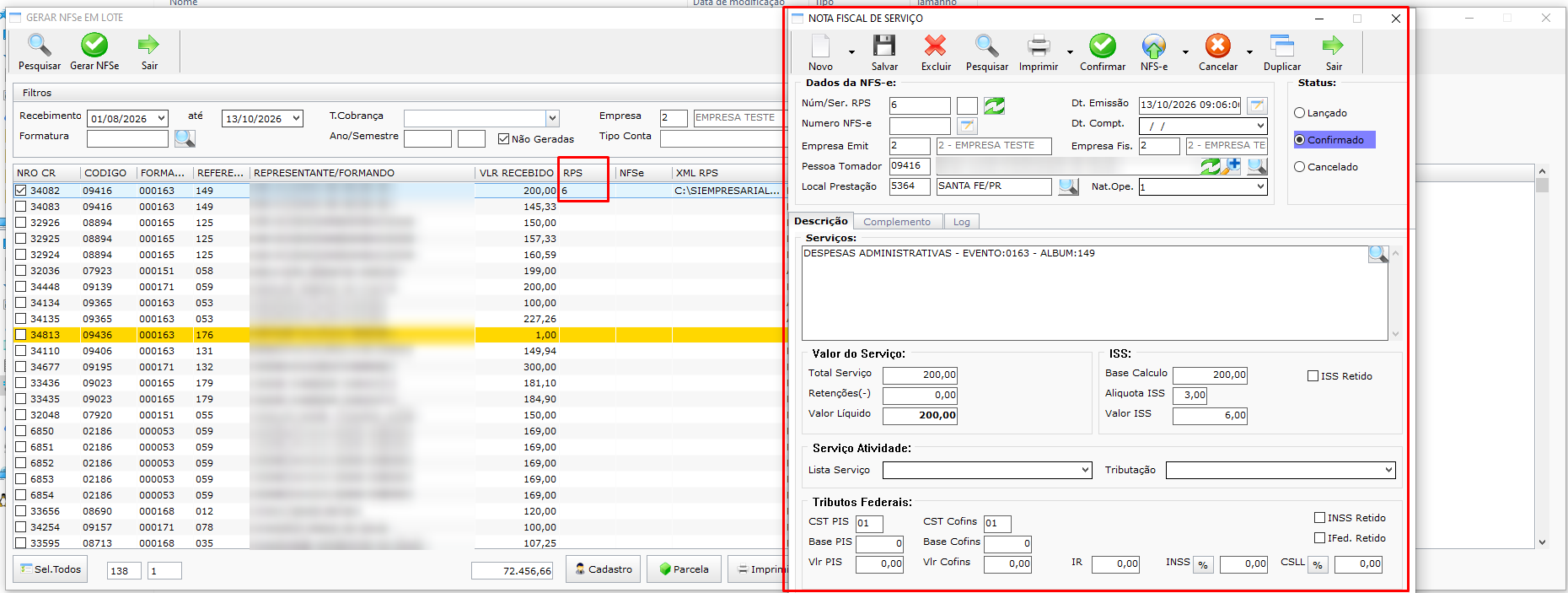The image size is (1568, 593).
Task: Click the green refresh icon beside Núm/Ser. RPS
Action: (995, 105)
